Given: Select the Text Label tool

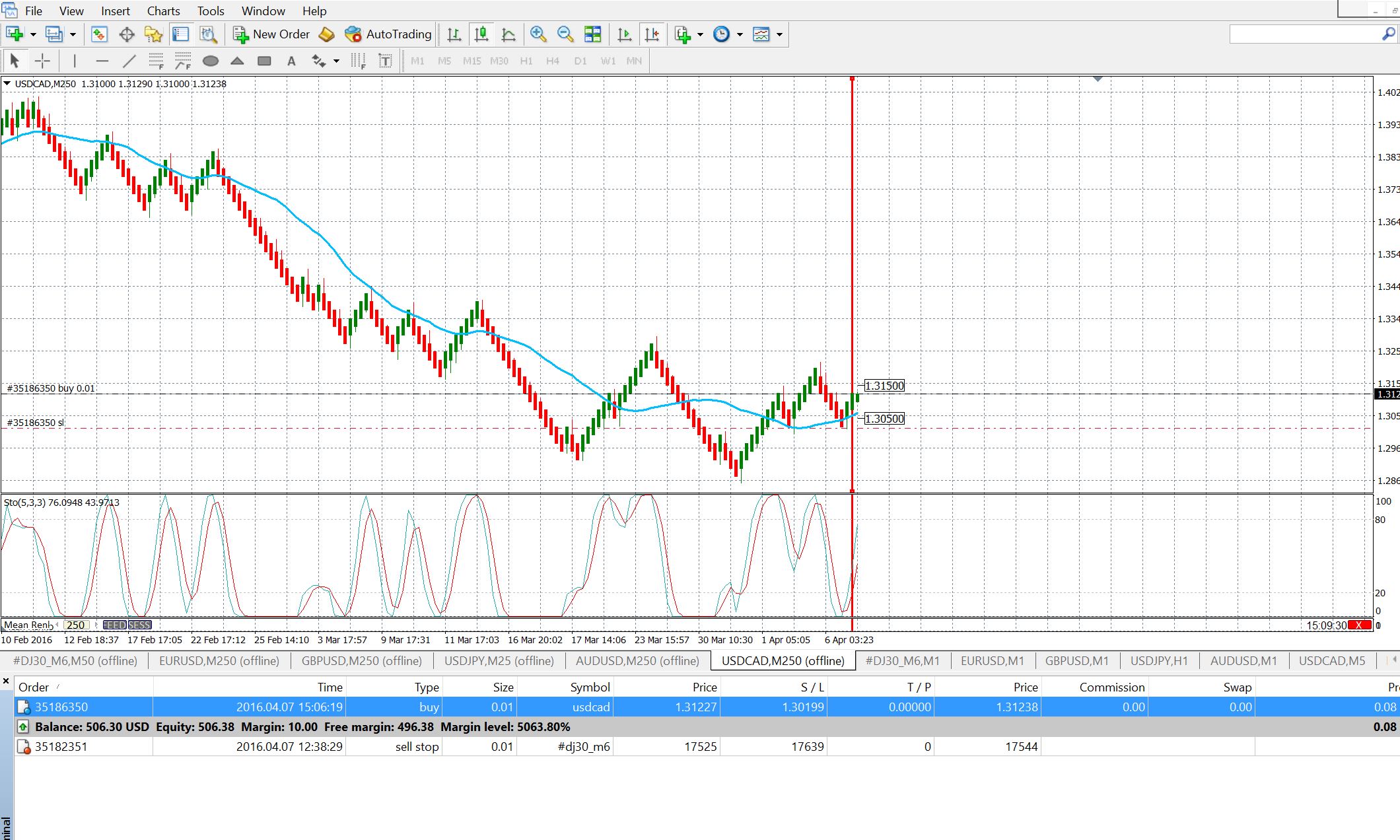Looking at the screenshot, I should [x=385, y=61].
